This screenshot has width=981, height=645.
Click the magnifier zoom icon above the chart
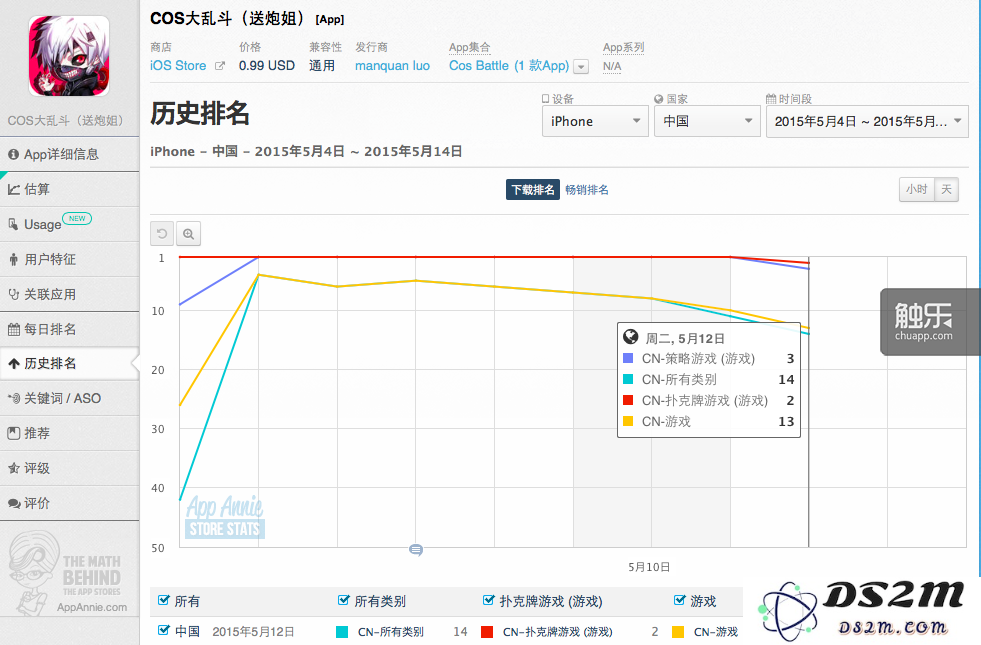click(x=188, y=234)
